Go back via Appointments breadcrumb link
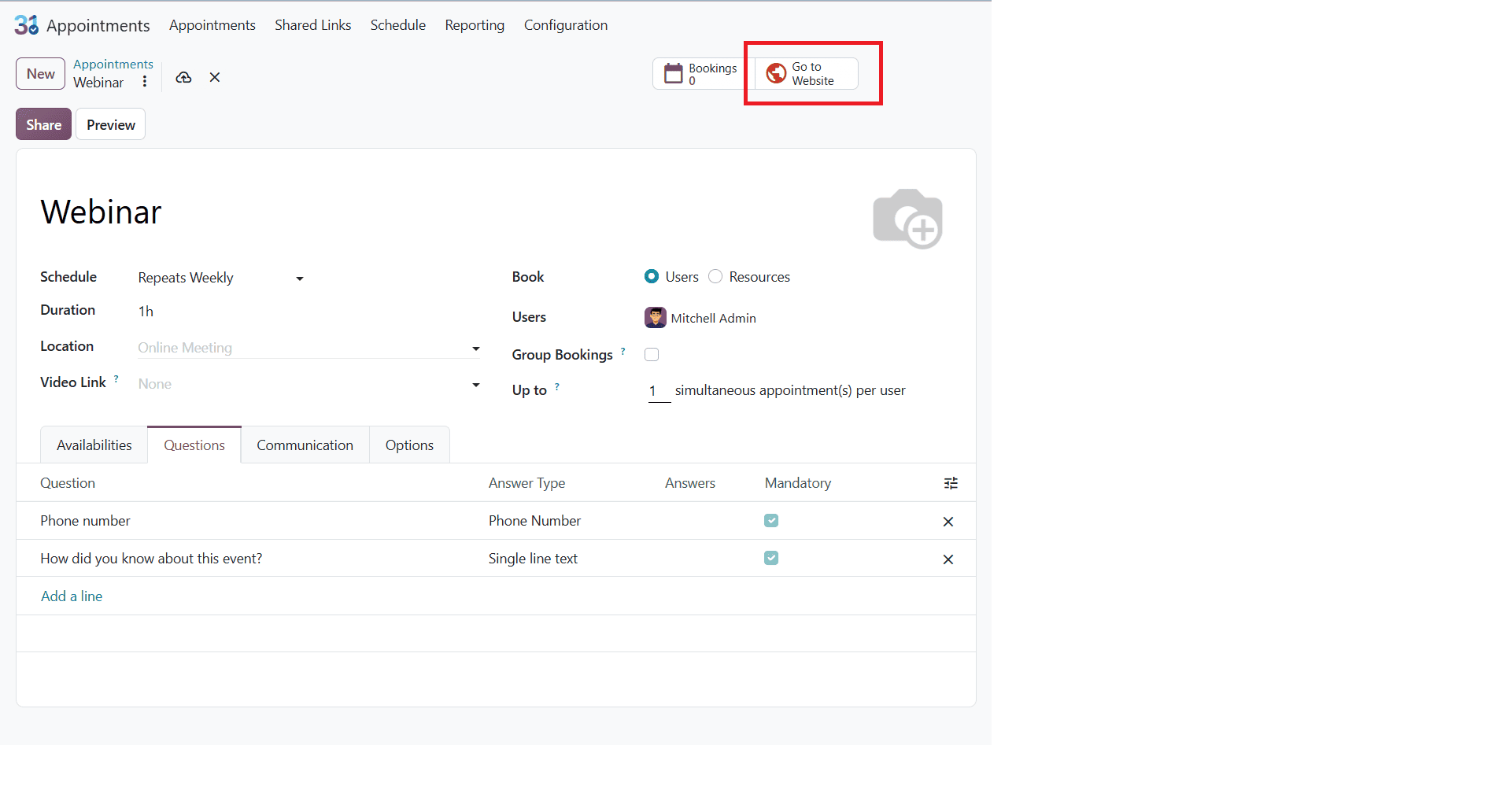Image resolution: width=1511 pixels, height=812 pixels. (x=113, y=65)
